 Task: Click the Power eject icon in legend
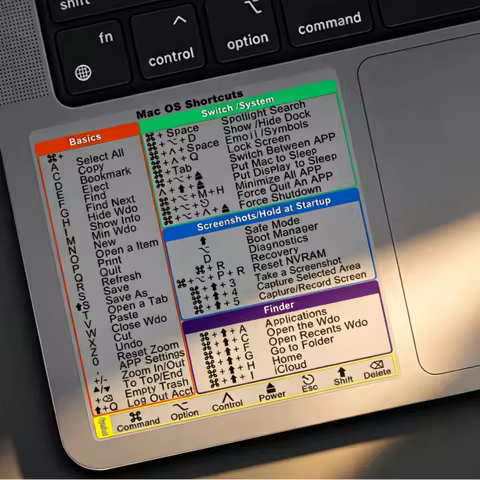(x=271, y=387)
